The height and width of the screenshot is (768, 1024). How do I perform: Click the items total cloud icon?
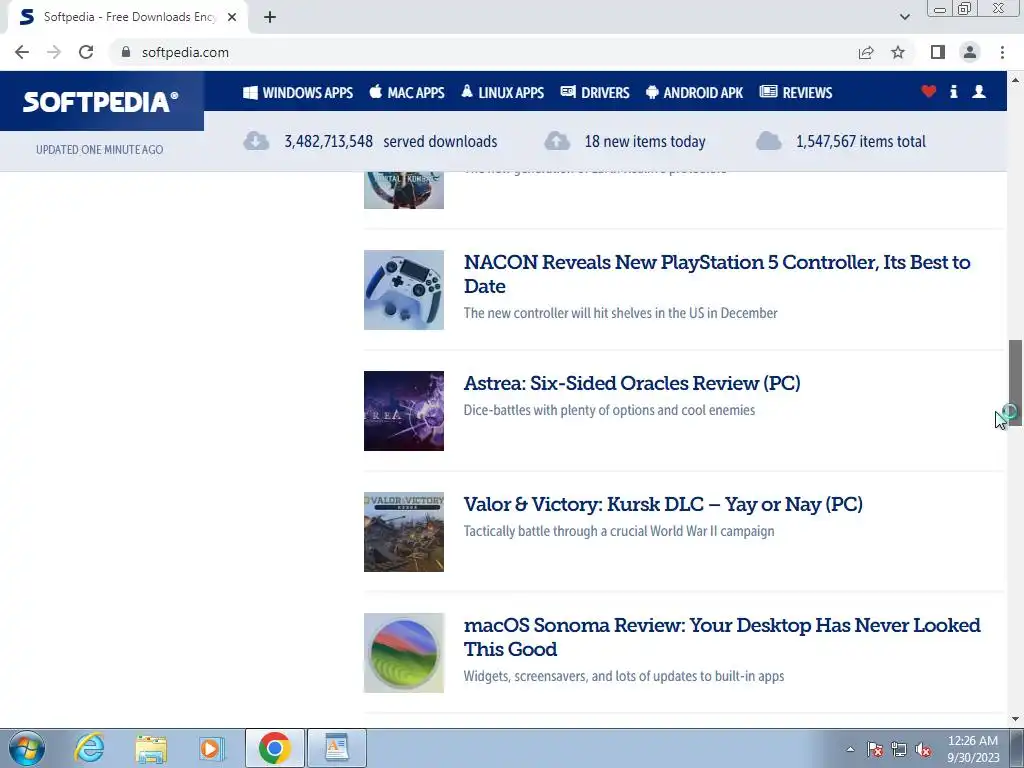tap(769, 141)
